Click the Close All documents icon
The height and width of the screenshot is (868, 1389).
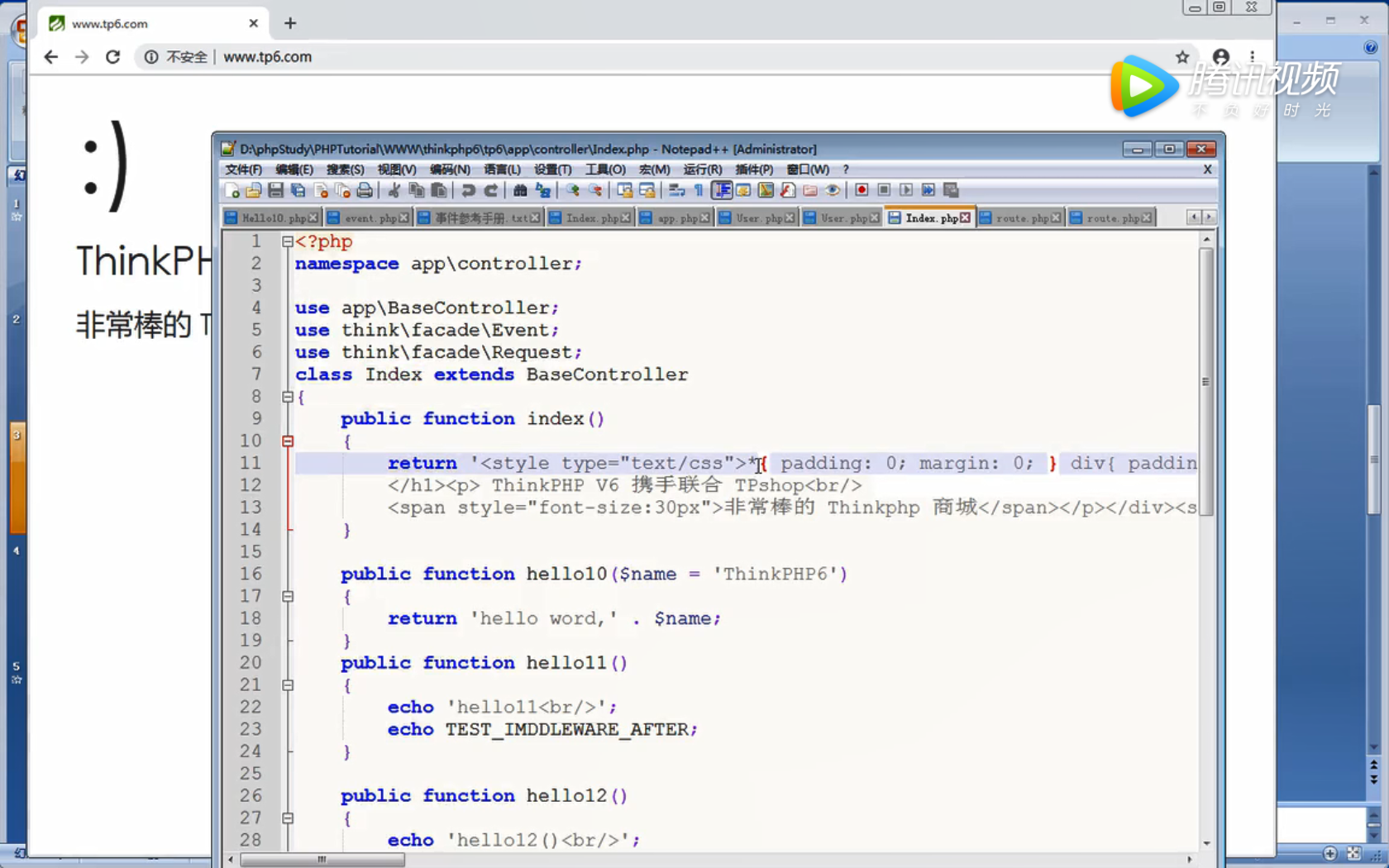click(x=343, y=191)
